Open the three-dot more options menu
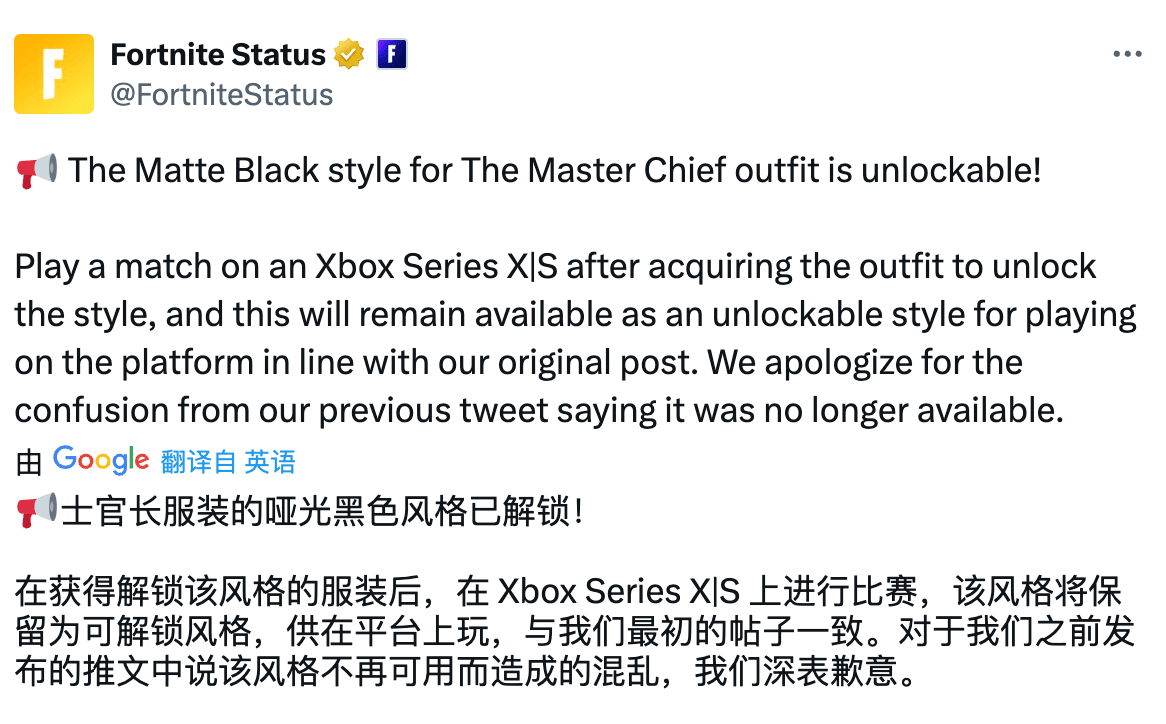 point(1127,54)
